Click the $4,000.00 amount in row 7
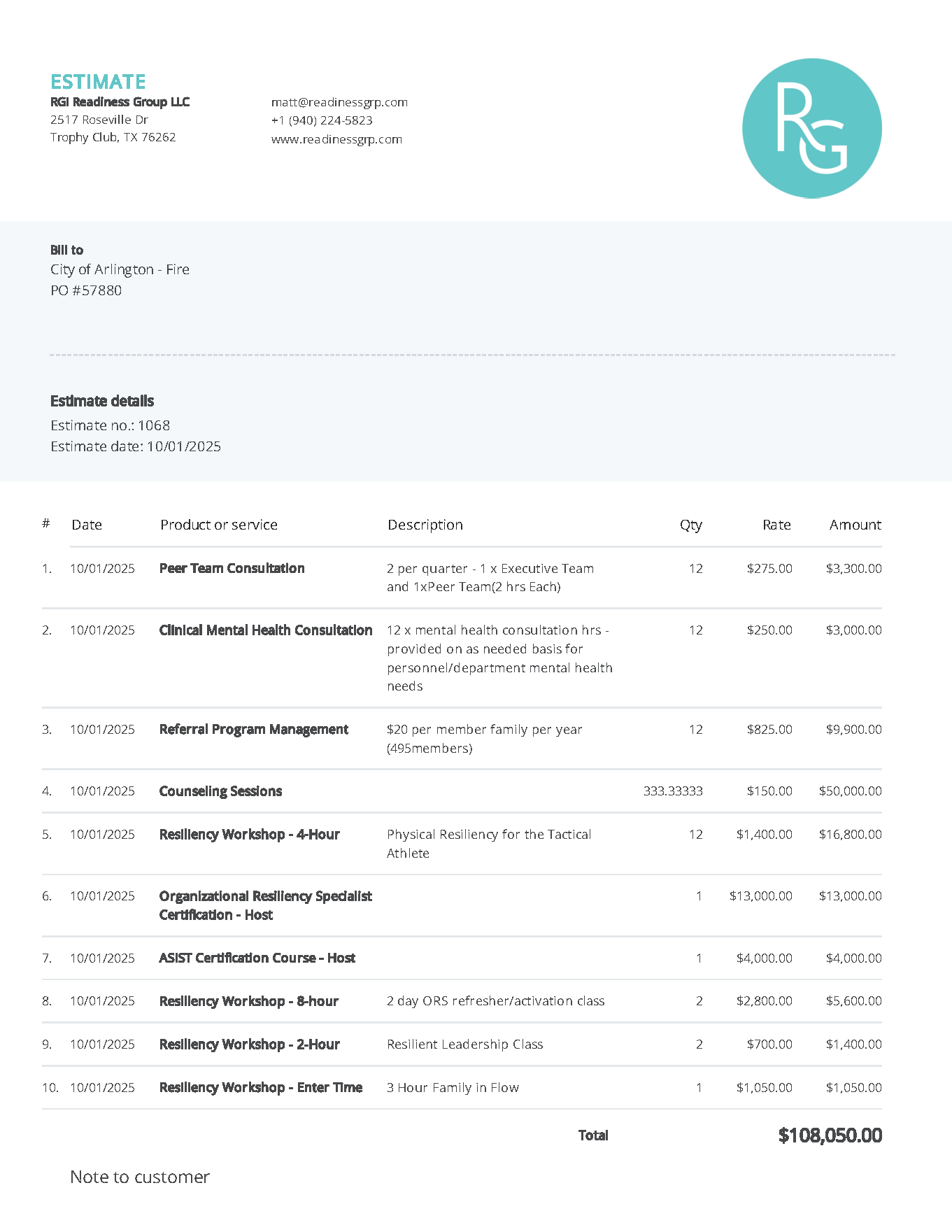 (x=853, y=958)
